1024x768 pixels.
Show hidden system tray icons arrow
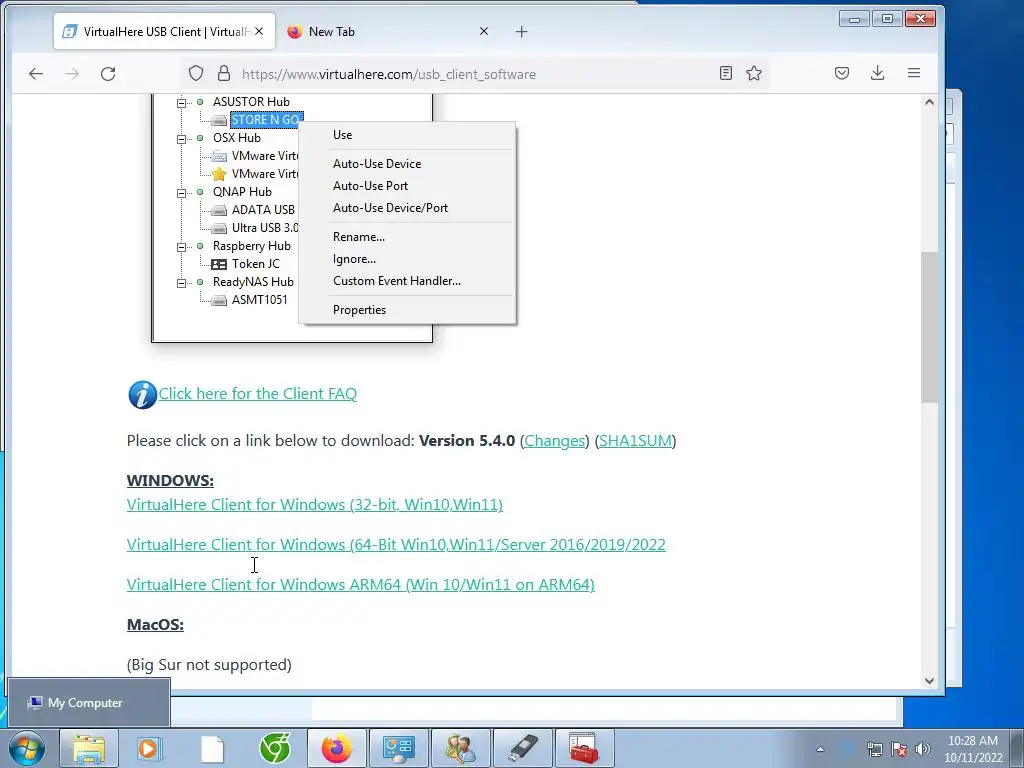pos(820,749)
